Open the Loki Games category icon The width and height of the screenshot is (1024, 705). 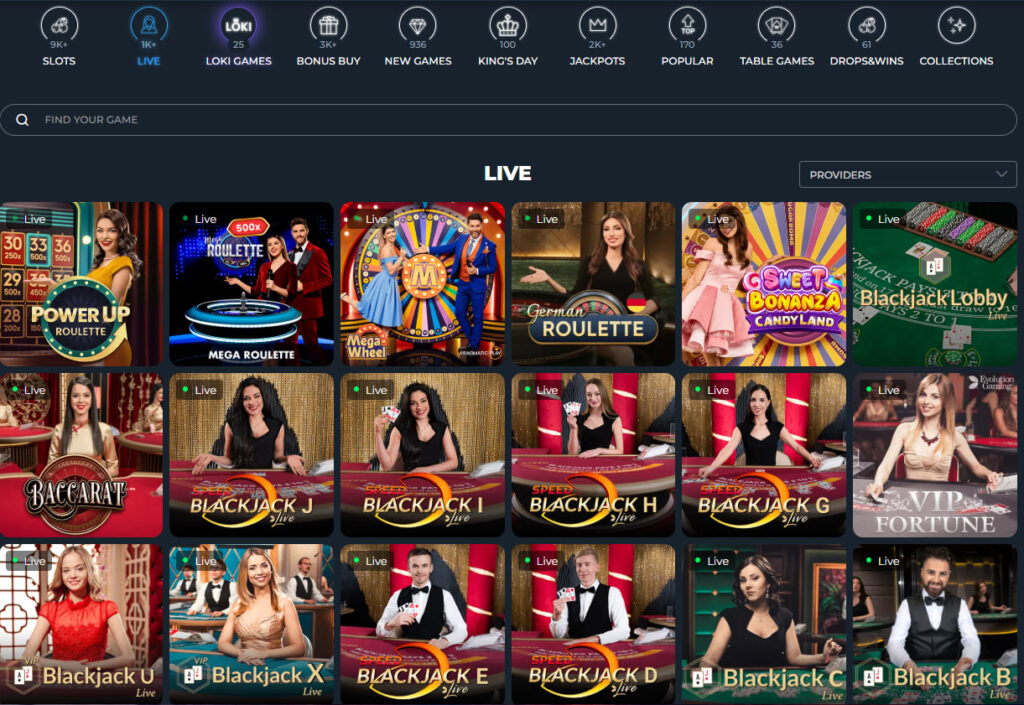[x=238, y=25]
